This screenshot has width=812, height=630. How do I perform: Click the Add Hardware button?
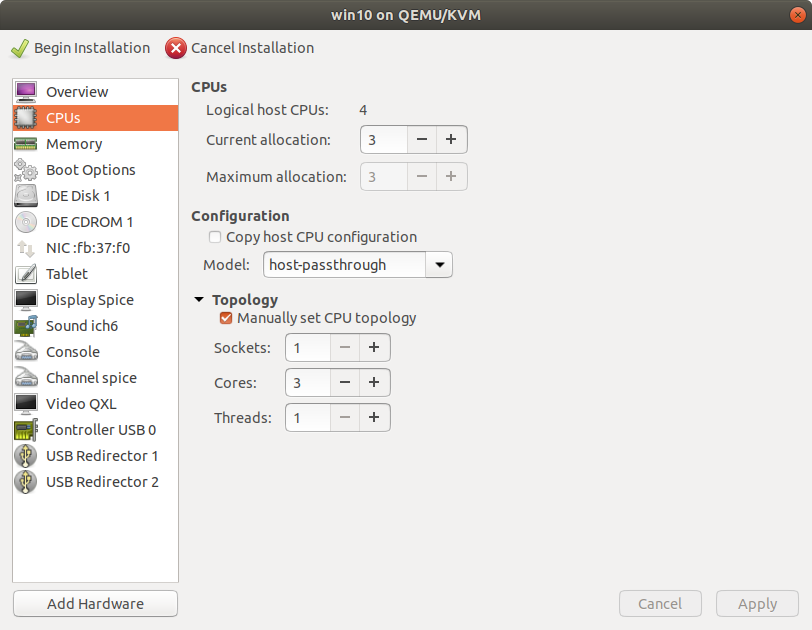[95, 604]
